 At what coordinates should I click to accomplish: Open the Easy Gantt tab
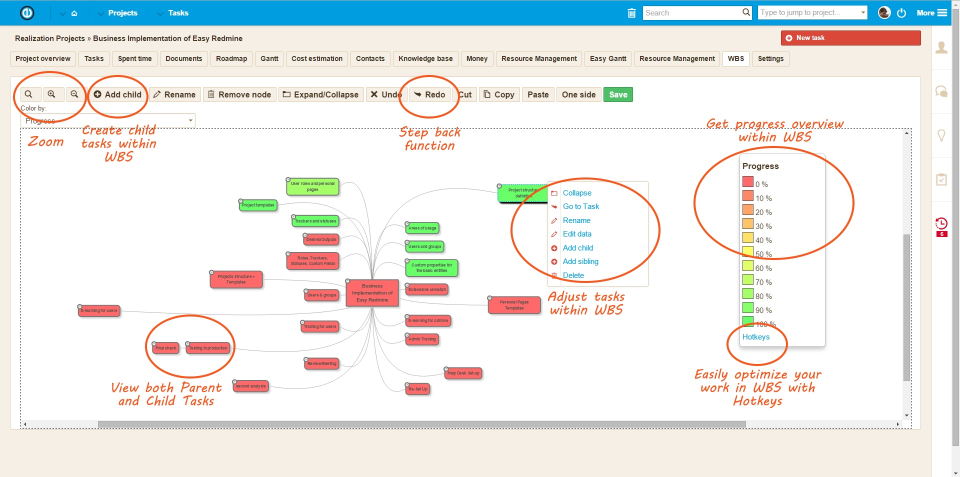[x=606, y=59]
